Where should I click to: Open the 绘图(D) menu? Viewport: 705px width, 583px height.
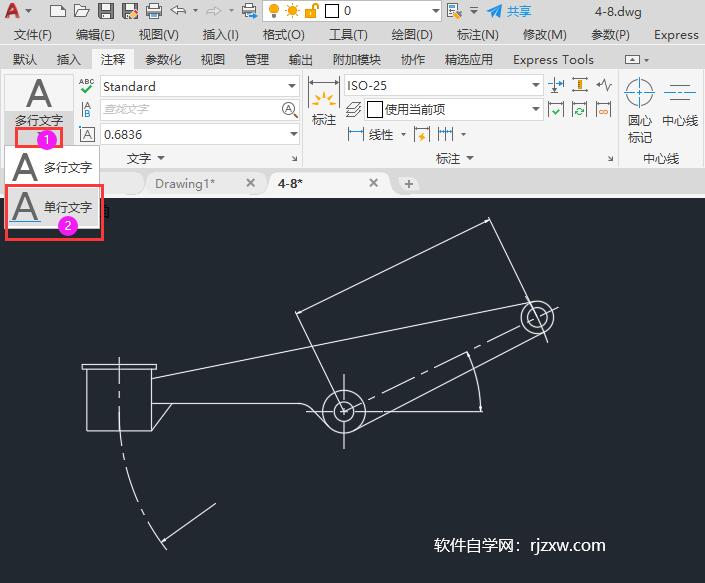coord(411,35)
